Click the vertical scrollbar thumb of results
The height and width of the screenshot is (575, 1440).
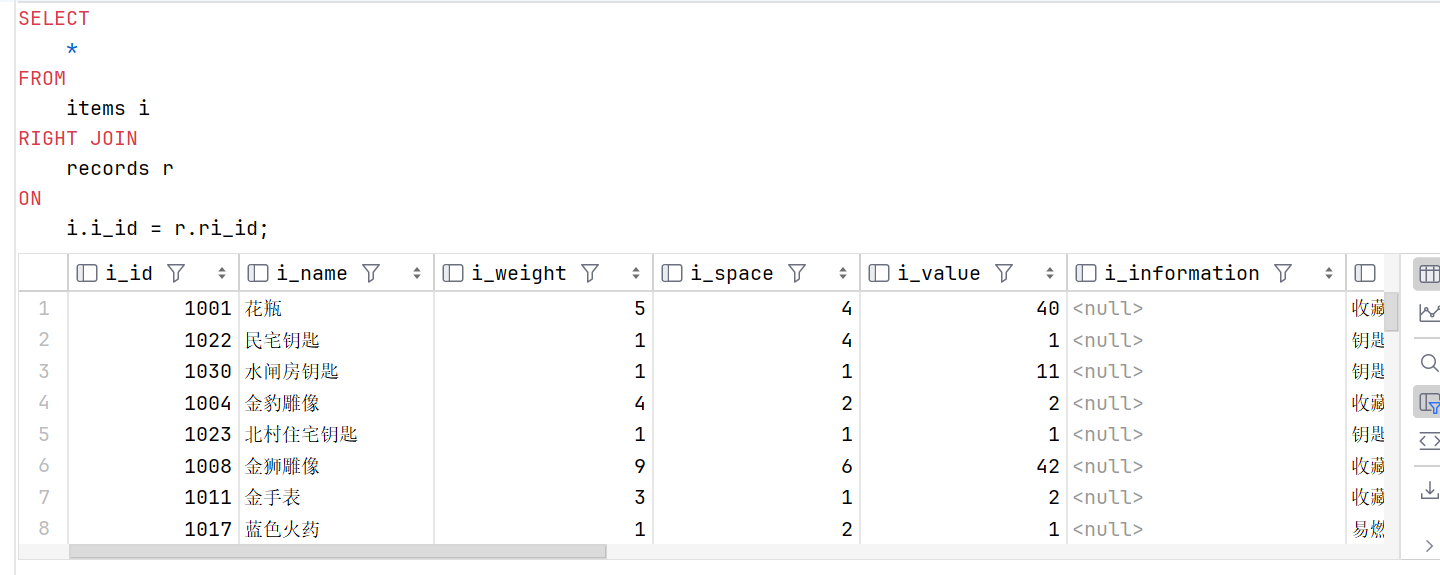click(1391, 311)
